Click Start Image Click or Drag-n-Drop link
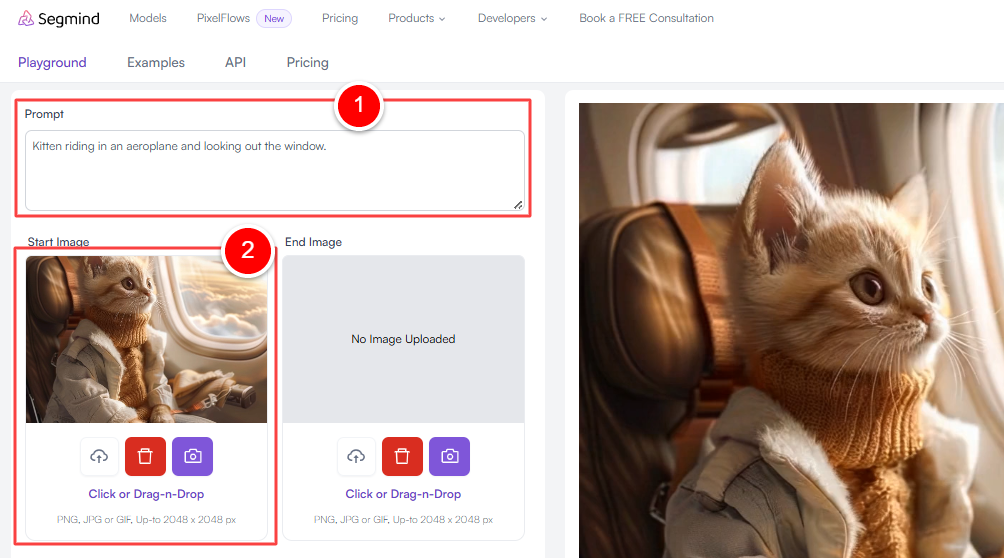 tap(146, 494)
